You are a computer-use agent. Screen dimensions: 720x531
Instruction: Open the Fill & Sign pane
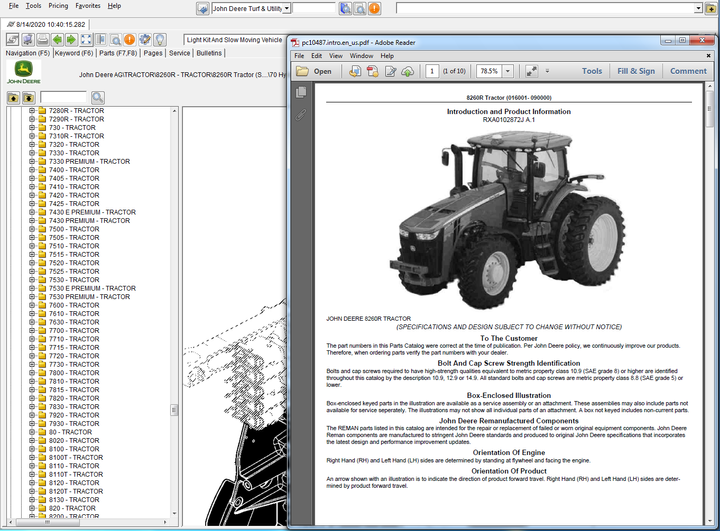(x=636, y=71)
